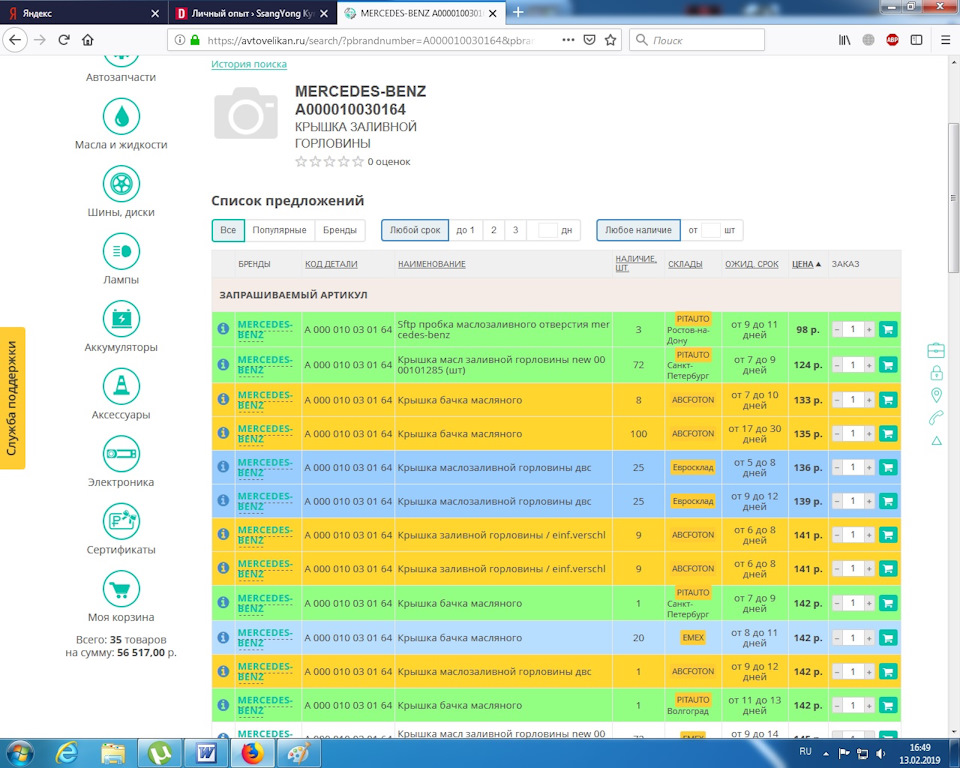Open Adblock Plus extension icon
The width and height of the screenshot is (960, 768).
892,40
